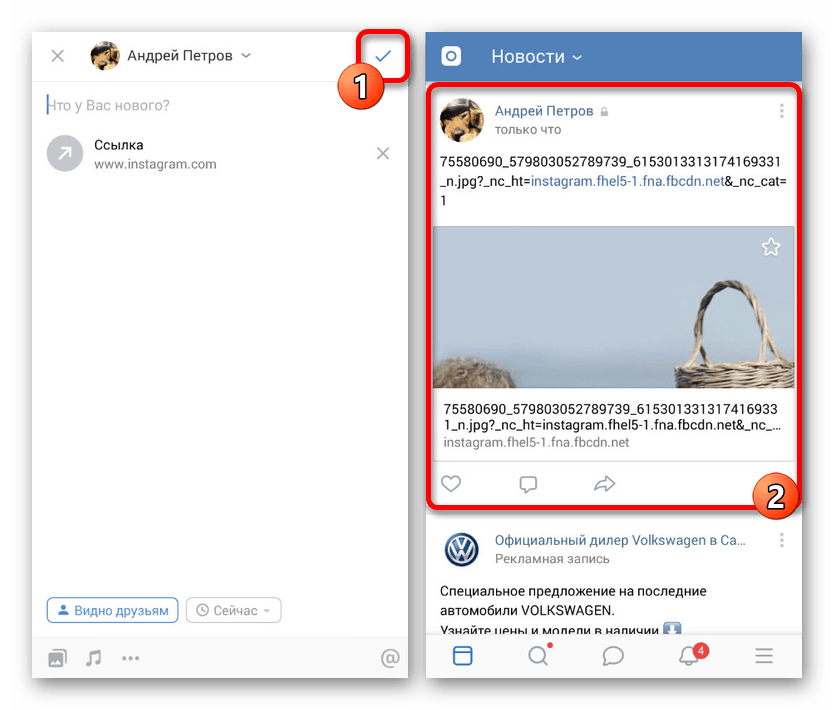
Task: Open Андрей Петров name link in feed
Action: coord(544,111)
